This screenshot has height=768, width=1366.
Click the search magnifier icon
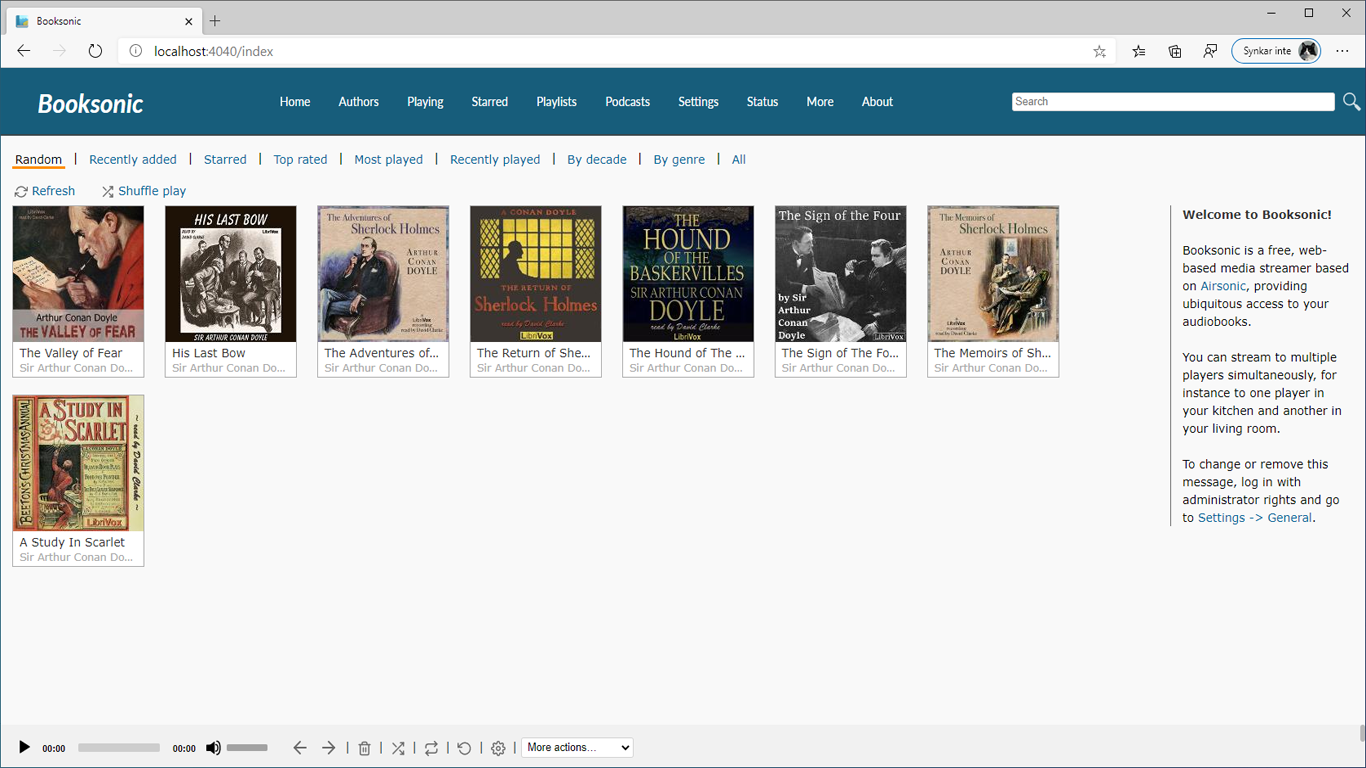coord(1351,101)
